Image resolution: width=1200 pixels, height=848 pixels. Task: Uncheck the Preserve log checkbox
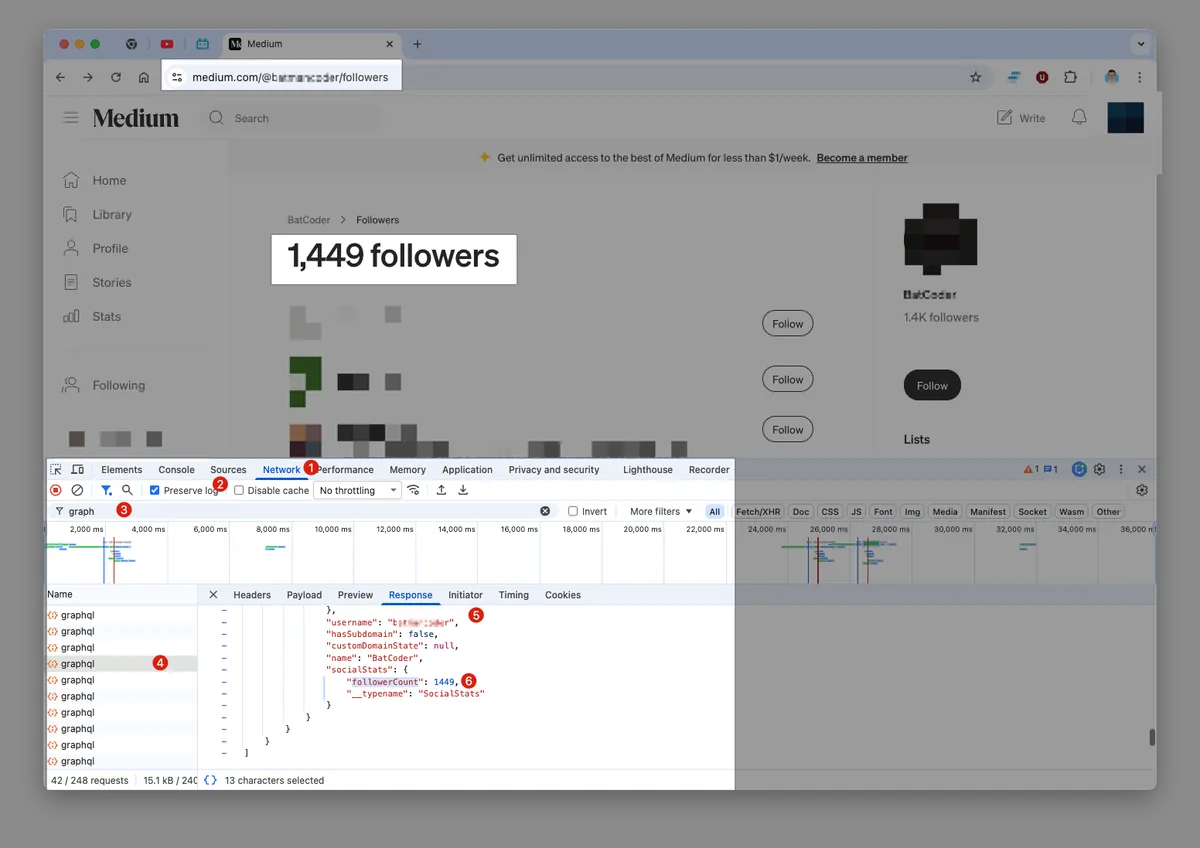155,491
